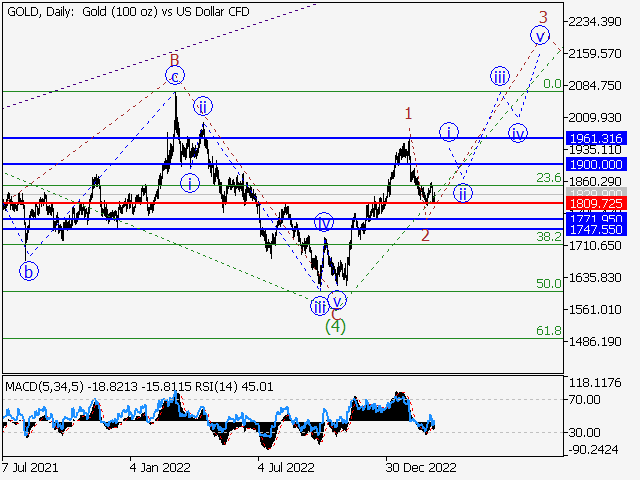Select the green (4) wave label
640x480 pixels.
(336, 326)
